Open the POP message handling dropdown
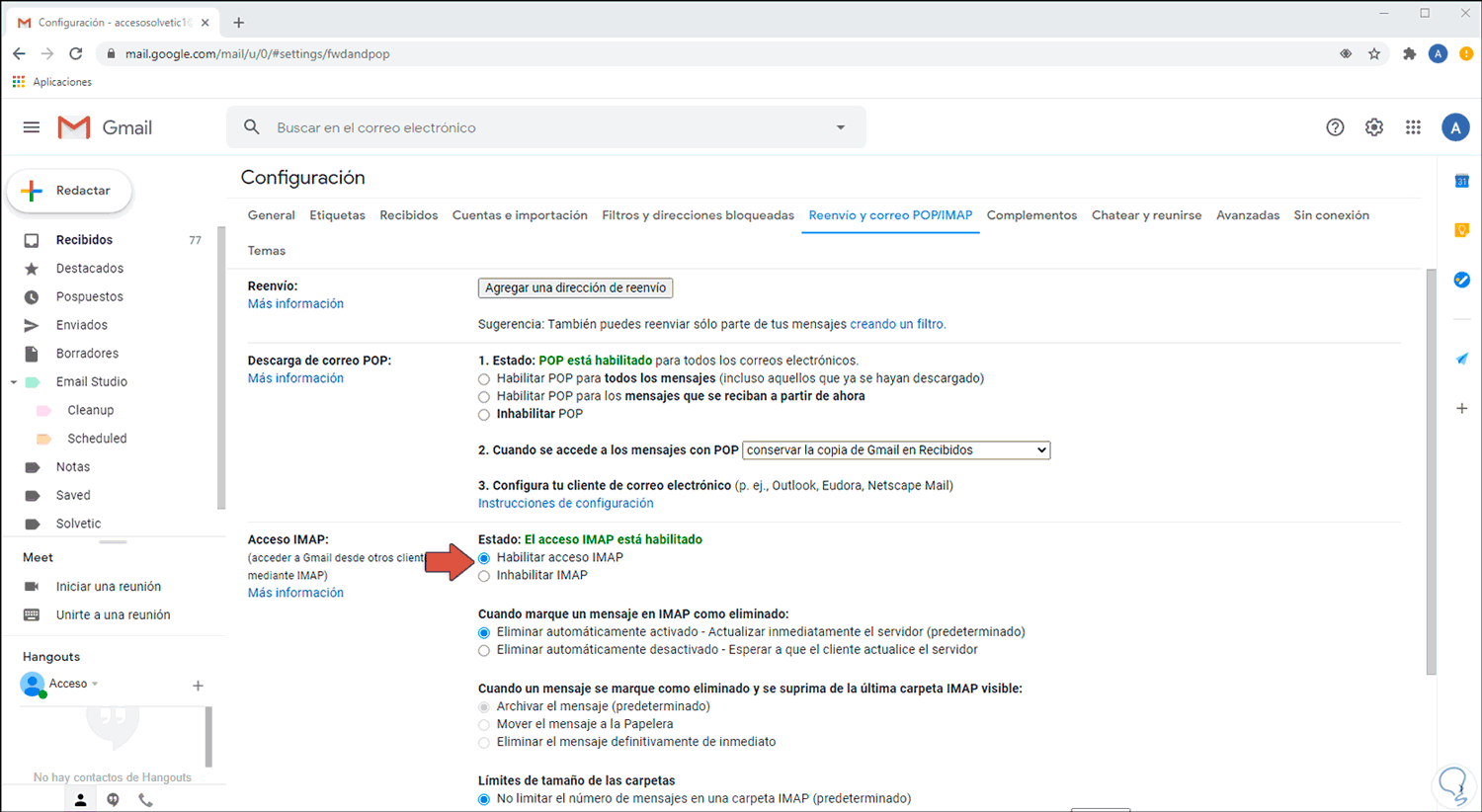This screenshot has width=1482, height=812. coord(895,450)
